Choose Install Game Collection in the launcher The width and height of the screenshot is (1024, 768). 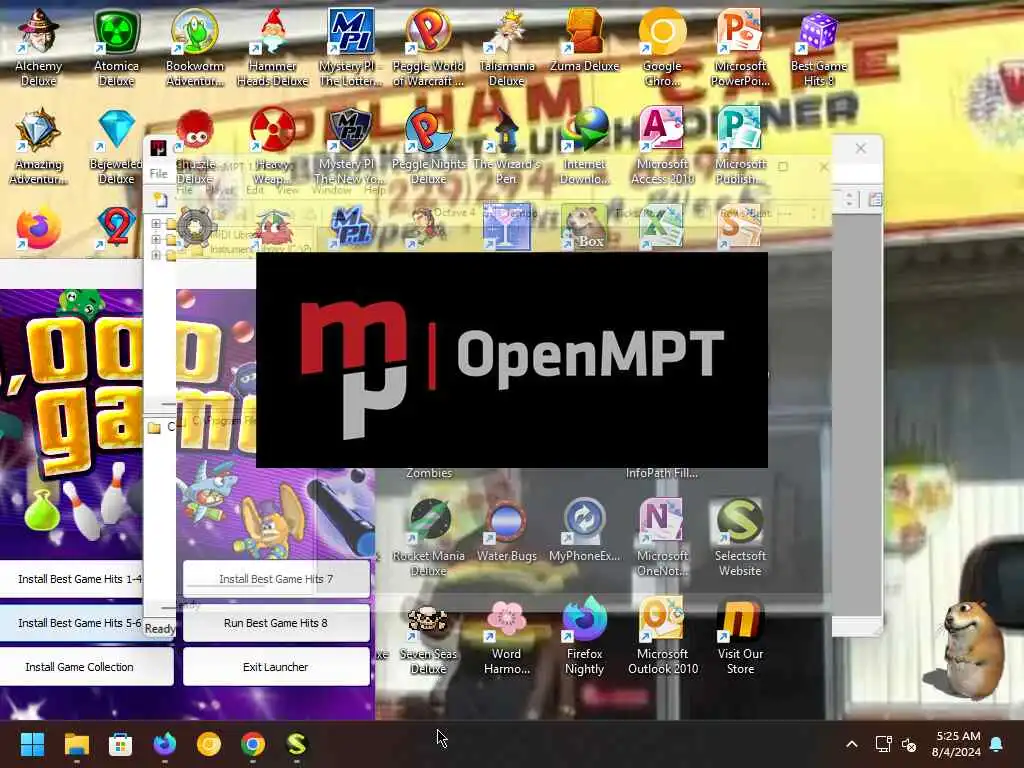[80, 667]
